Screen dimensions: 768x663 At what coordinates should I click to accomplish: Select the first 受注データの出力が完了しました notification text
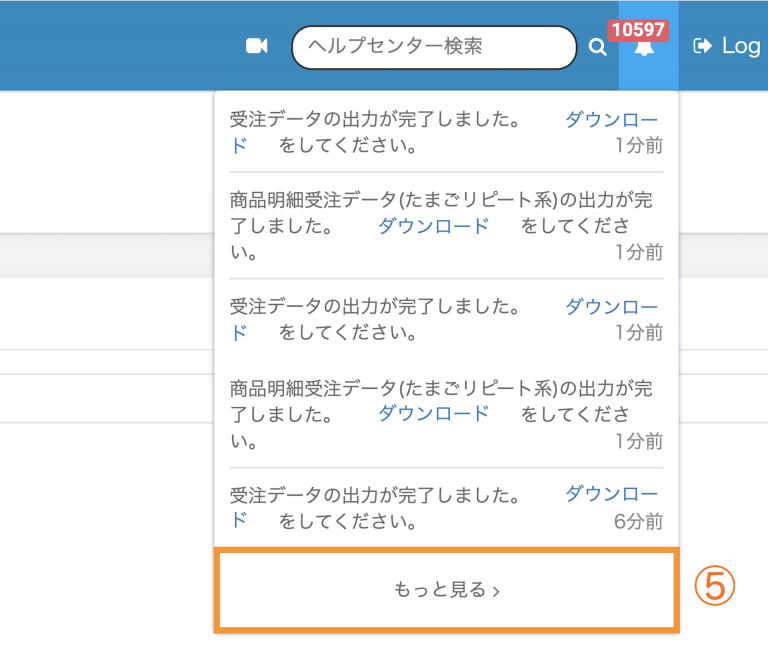375,120
